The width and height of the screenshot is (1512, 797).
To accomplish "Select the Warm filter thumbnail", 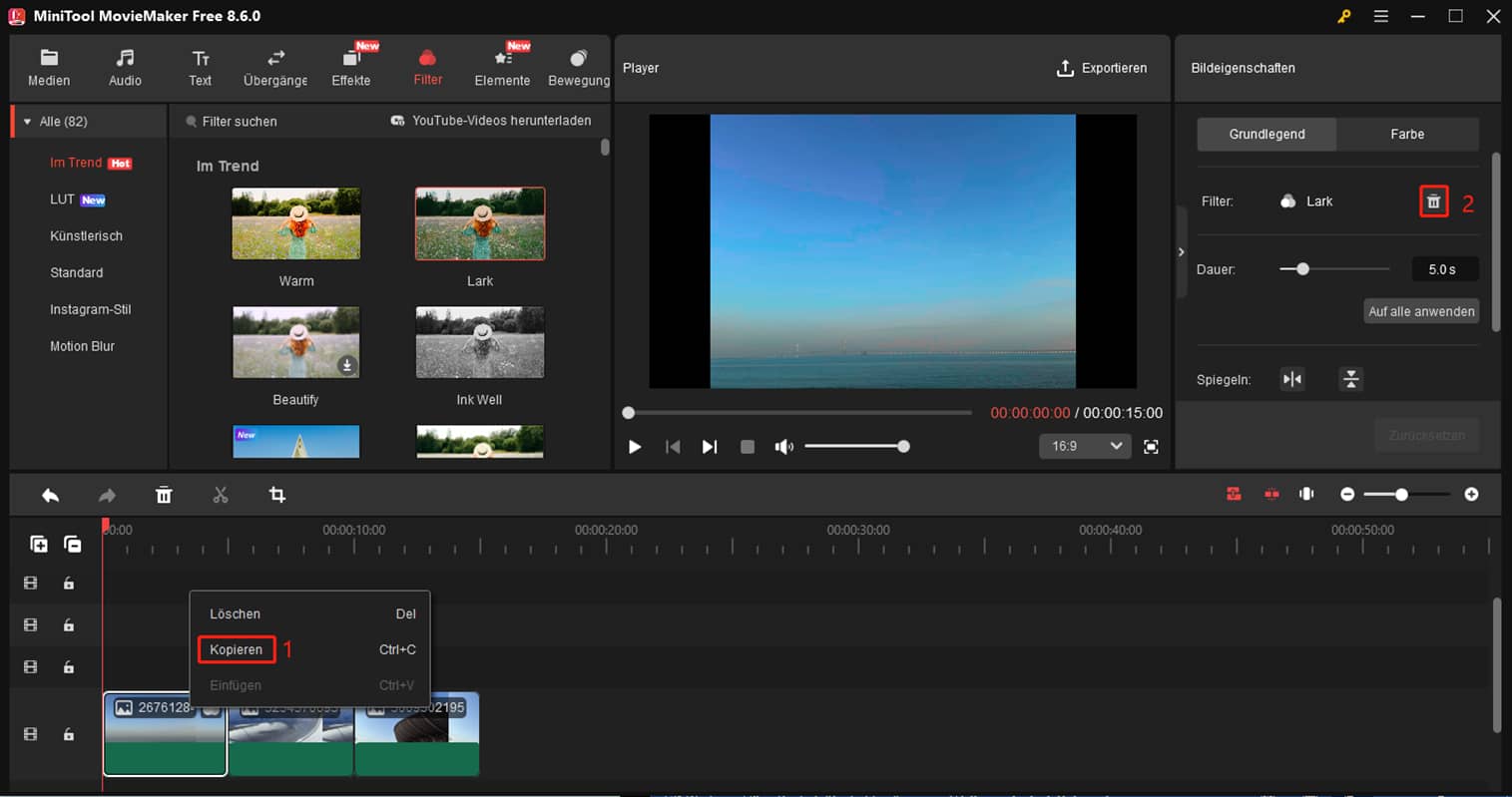I will coord(295,223).
